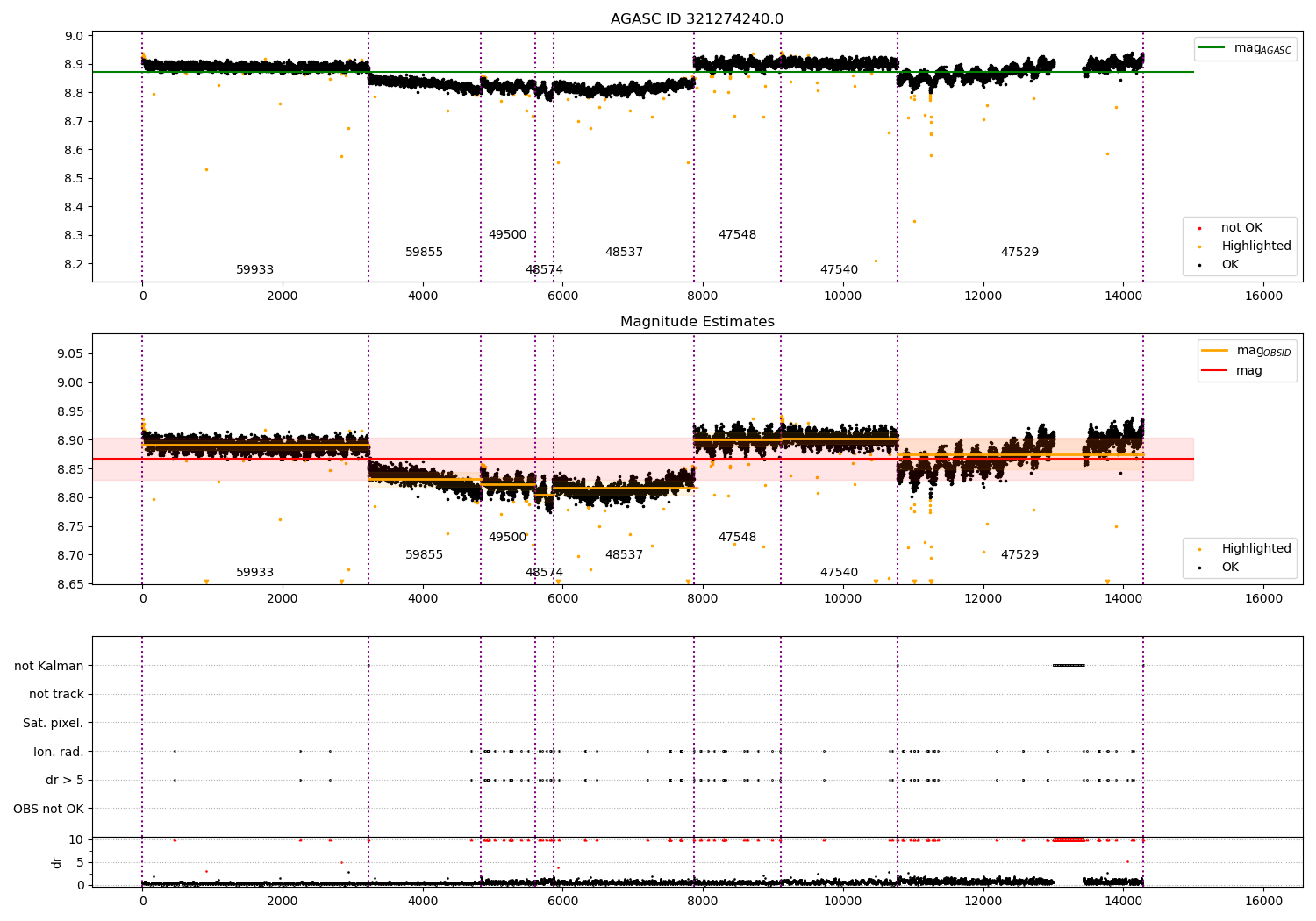
Task: Click the 9.05 y-axis tick label
Action: point(70,353)
